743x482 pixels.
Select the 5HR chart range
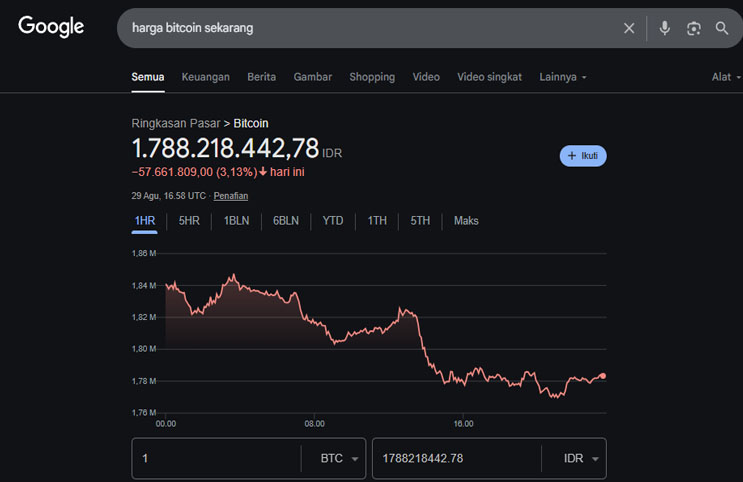point(189,221)
